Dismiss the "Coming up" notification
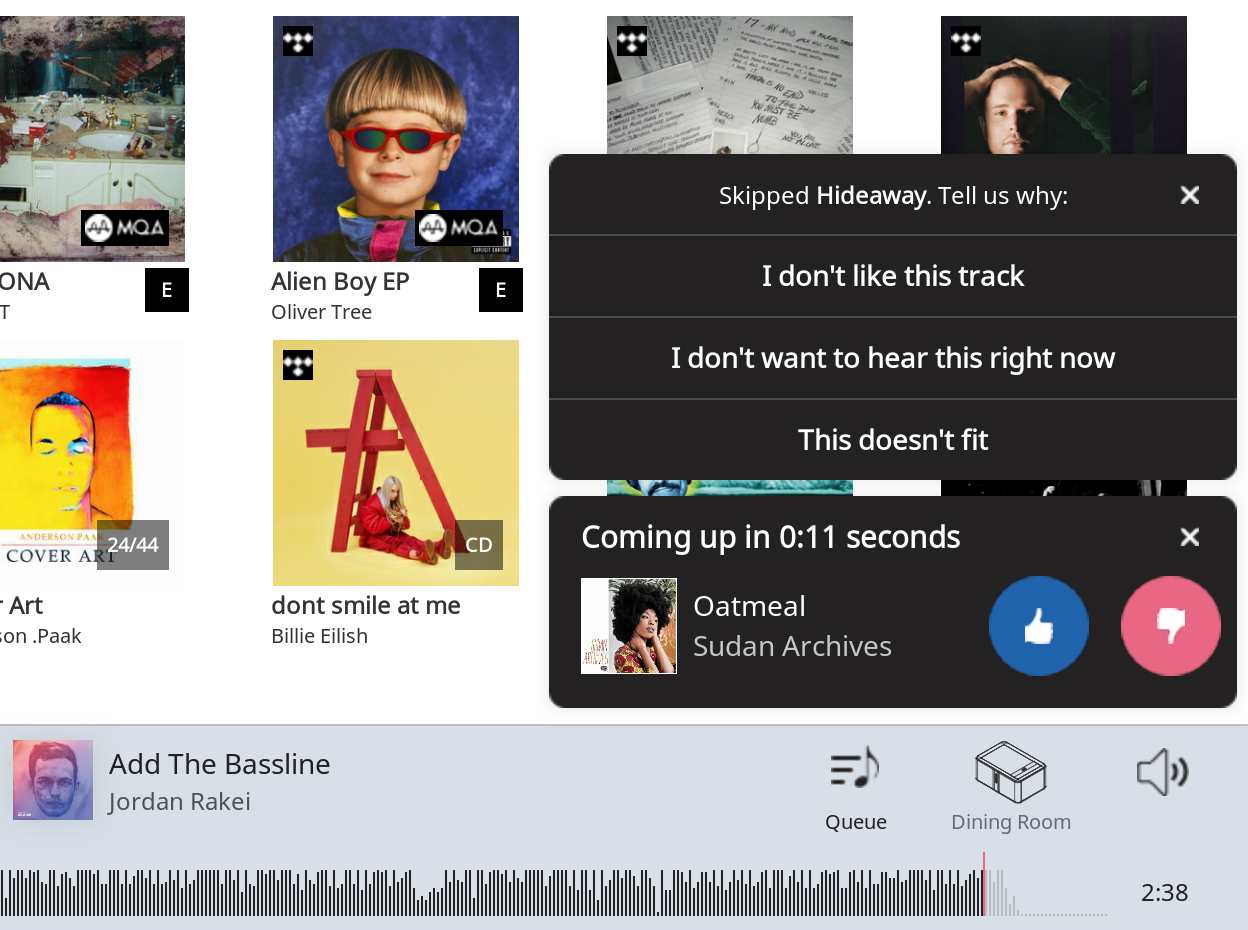The width and height of the screenshot is (1248, 930). click(1190, 537)
